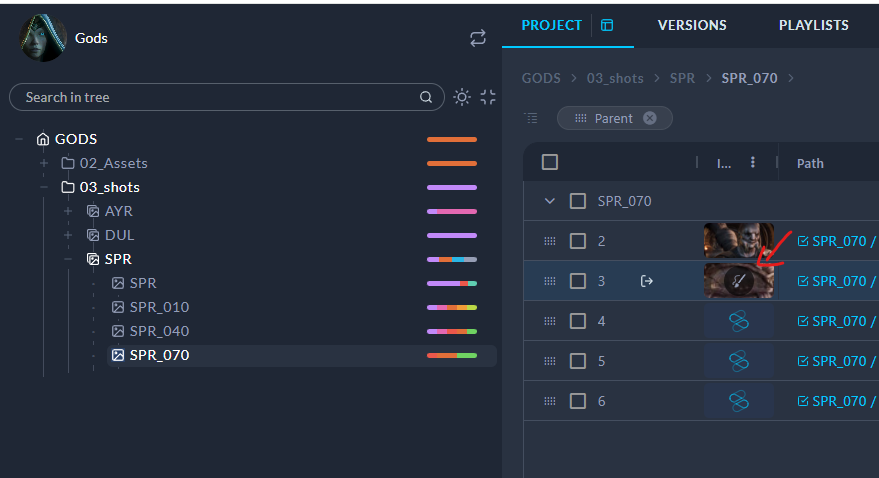The image size is (879, 478).
Task: Collapse the SPR_070 group chevron
Action: click(549, 201)
